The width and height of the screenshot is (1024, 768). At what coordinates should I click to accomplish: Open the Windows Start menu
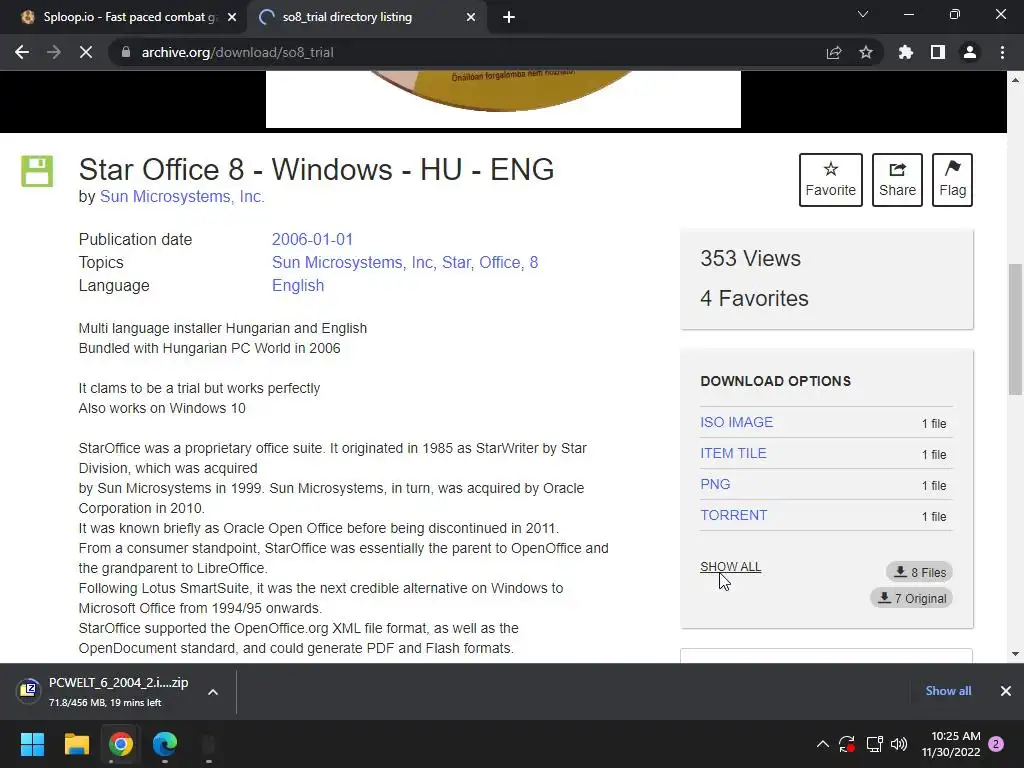click(32, 744)
